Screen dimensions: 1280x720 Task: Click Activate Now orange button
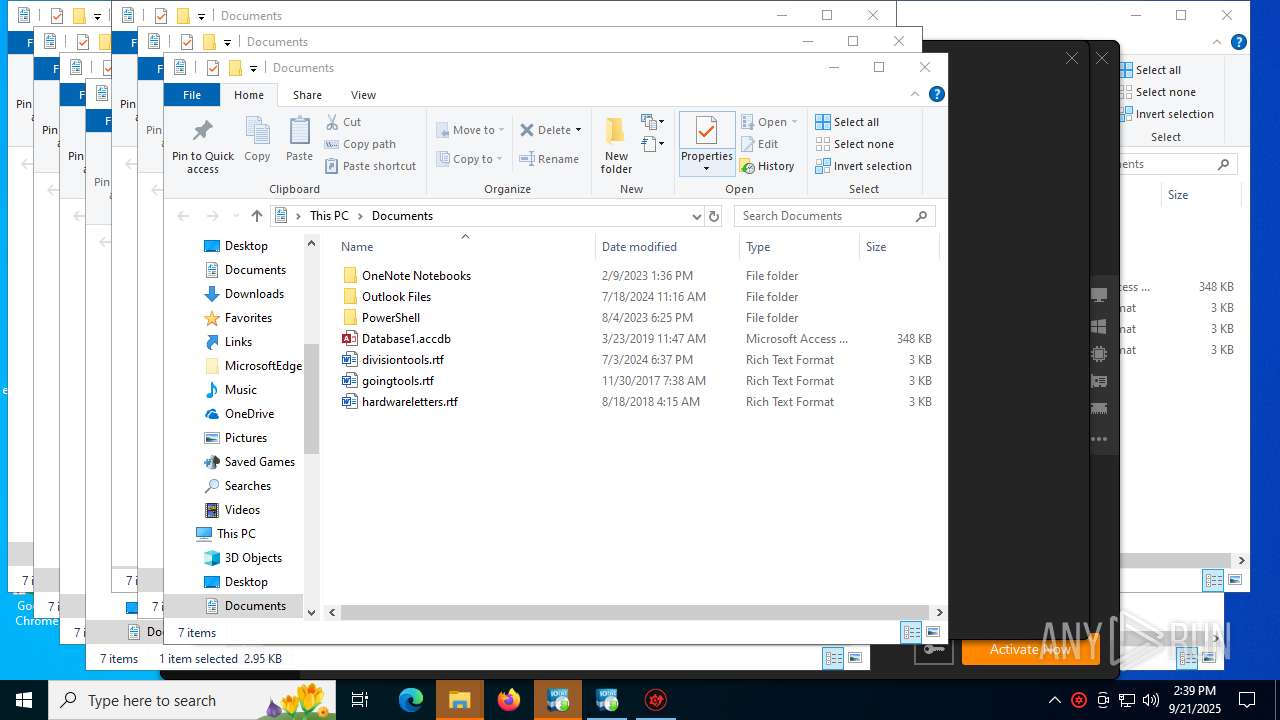1030,650
